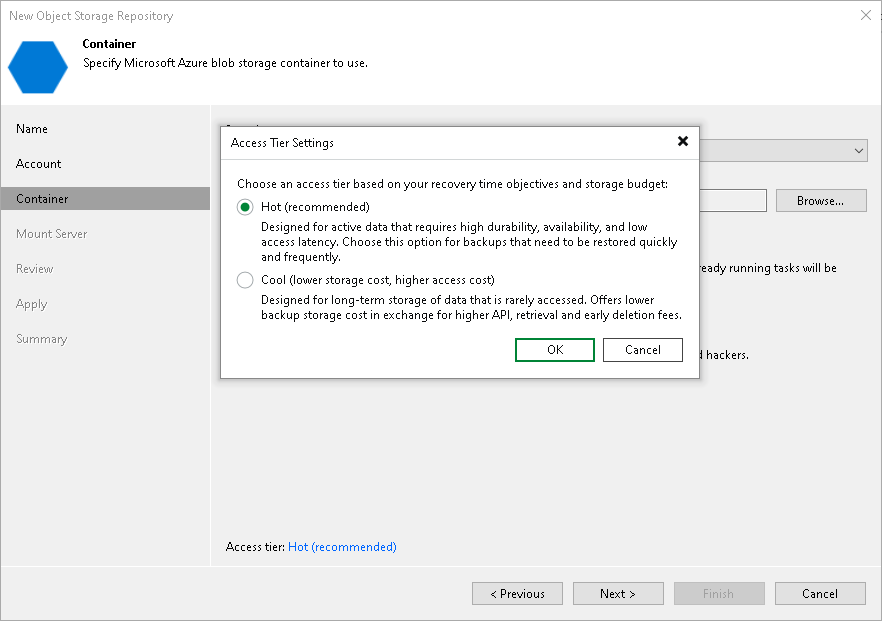The image size is (882, 621).
Task: Click the blue hexagon Azure container icon
Action: pyautogui.click(x=38, y=67)
